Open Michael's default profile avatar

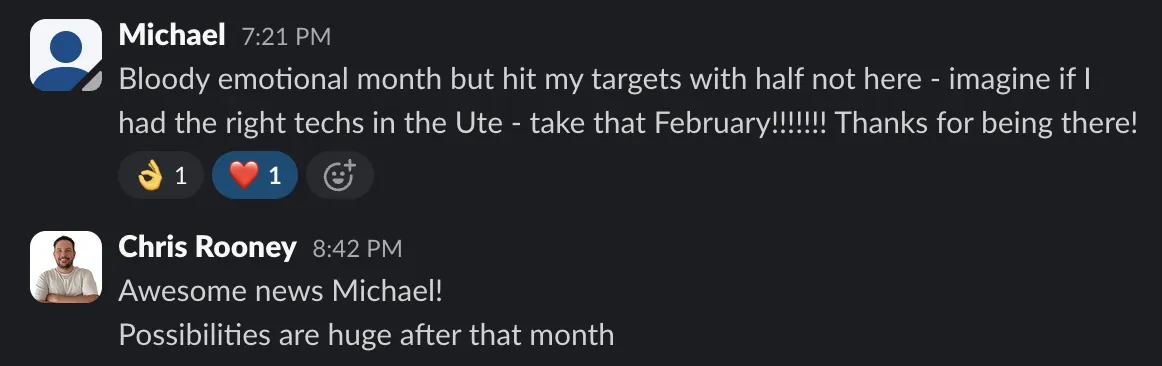(x=66, y=55)
